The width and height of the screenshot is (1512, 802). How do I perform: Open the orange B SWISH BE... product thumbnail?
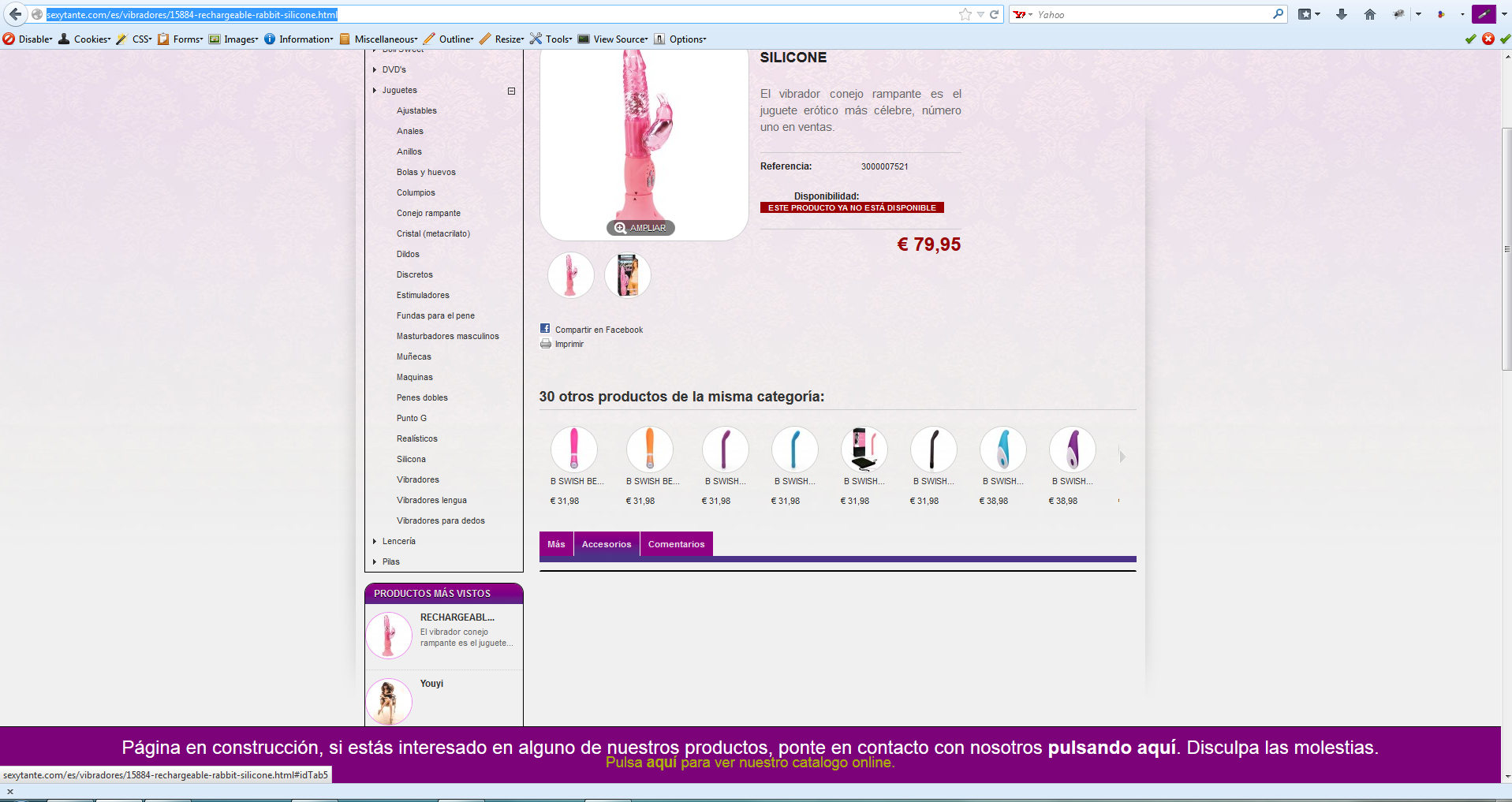(x=650, y=449)
